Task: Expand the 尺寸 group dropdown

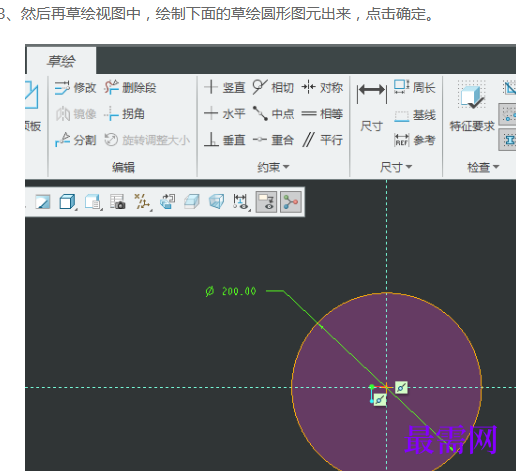Action: [396, 167]
